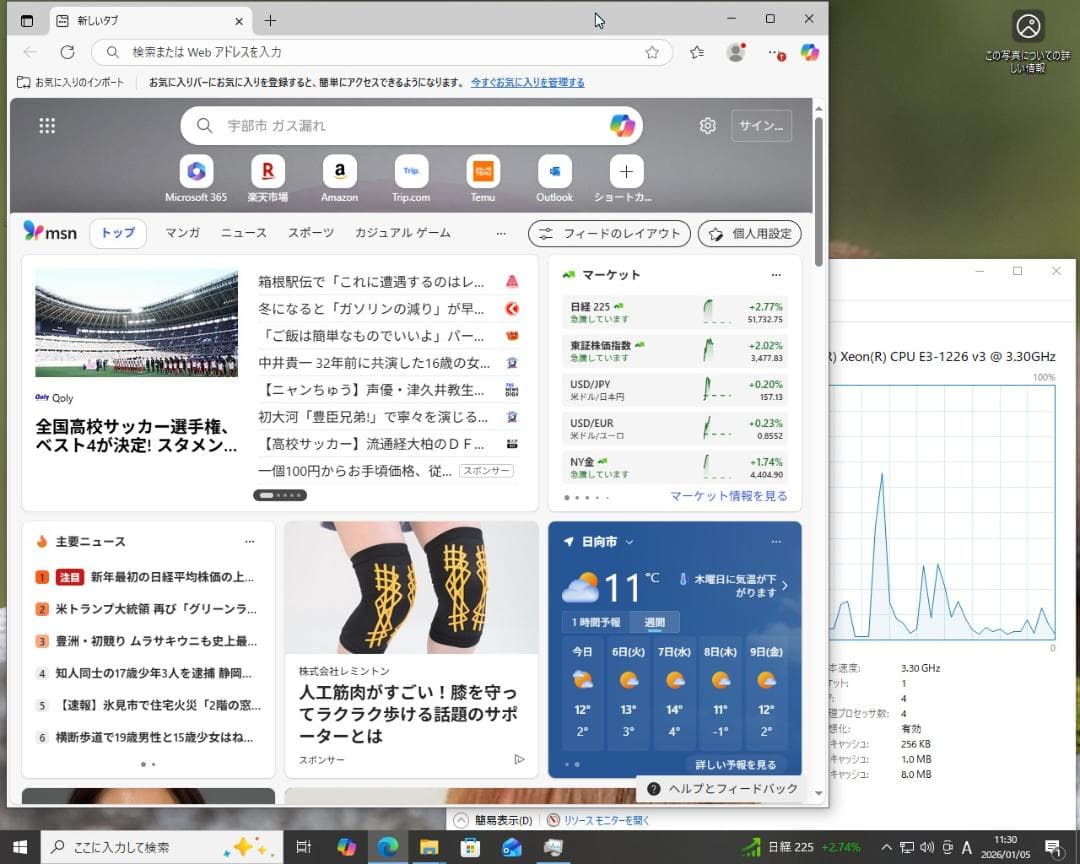
Task: Open Copilot from the search box icon
Action: [x=621, y=125]
